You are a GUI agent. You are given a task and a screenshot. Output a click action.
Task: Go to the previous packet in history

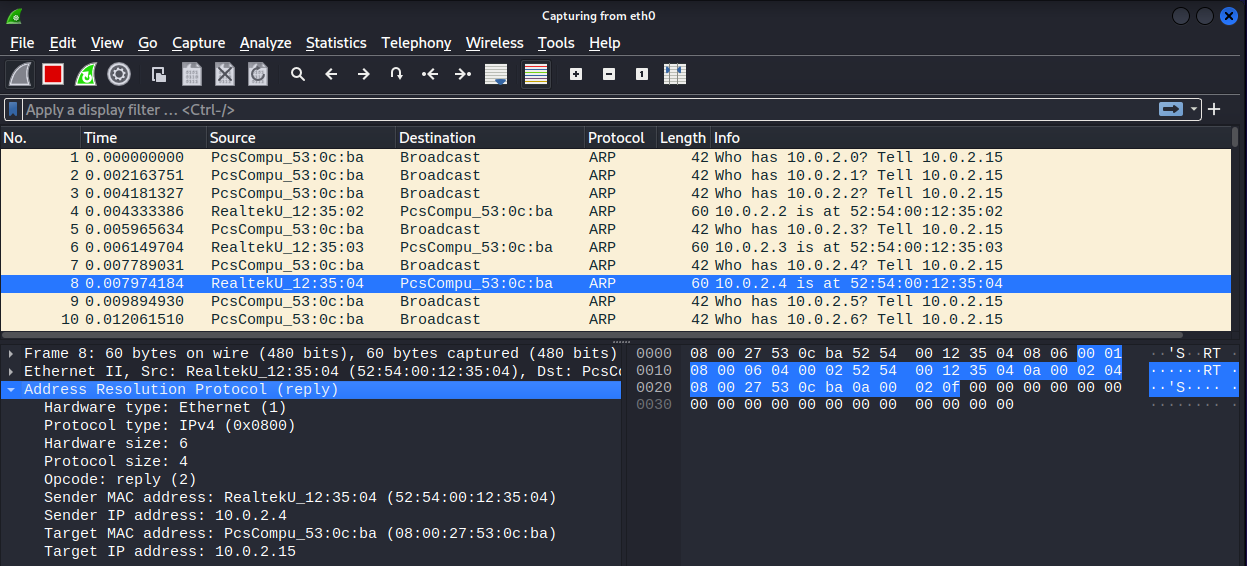[x=331, y=74]
